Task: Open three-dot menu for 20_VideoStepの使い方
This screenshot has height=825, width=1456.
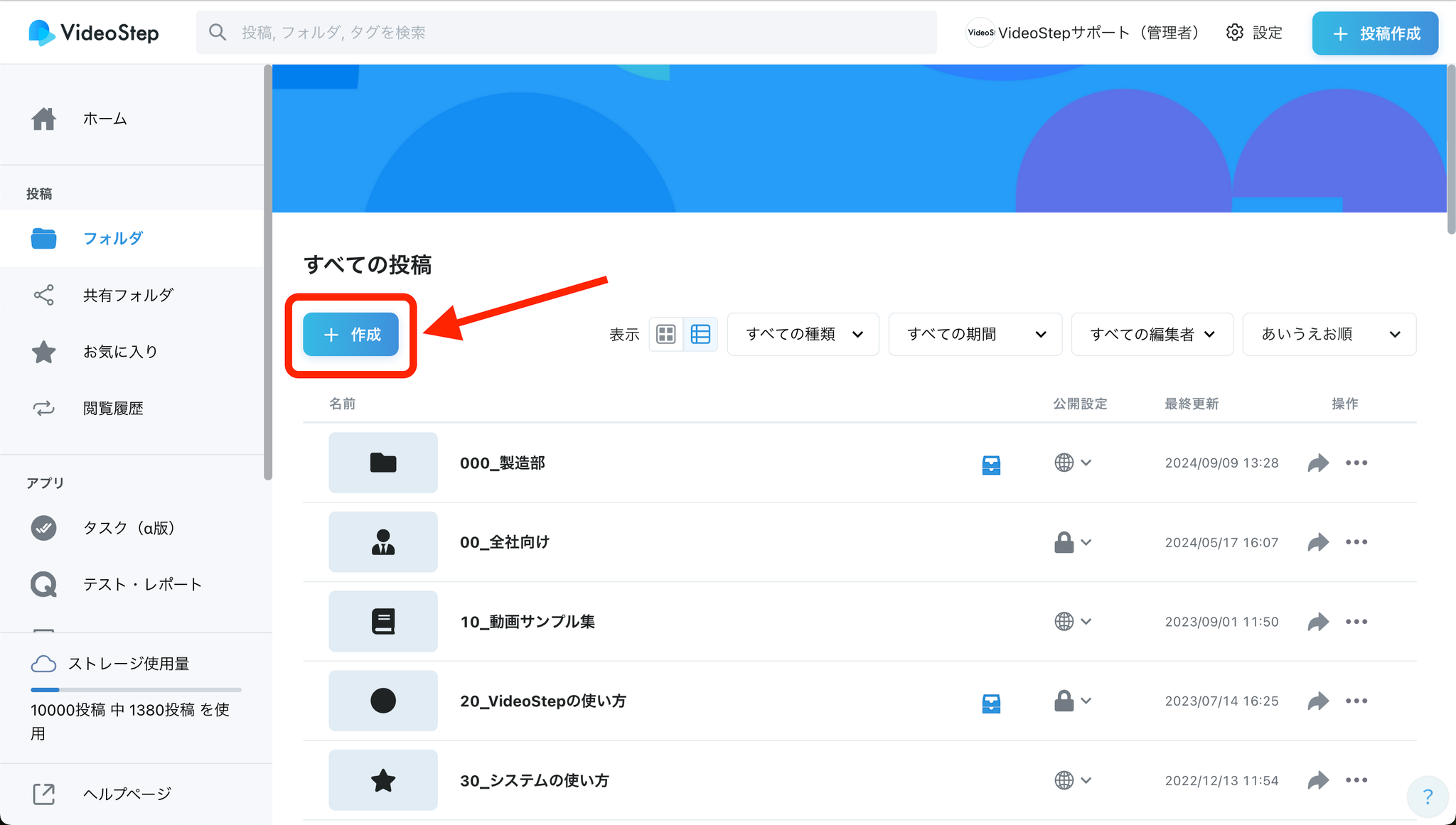Action: [x=1356, y=701]
